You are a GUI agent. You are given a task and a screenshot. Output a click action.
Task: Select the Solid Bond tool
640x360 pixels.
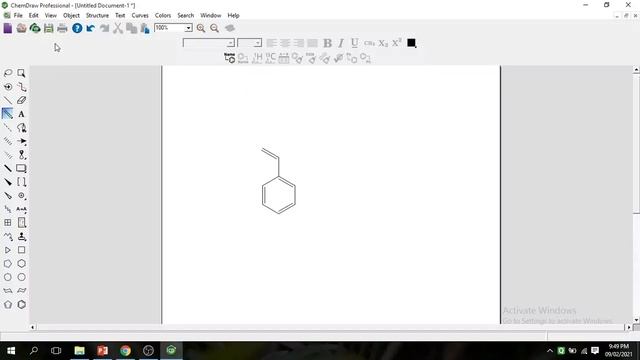pyautogui.click(x=8, y=100)
